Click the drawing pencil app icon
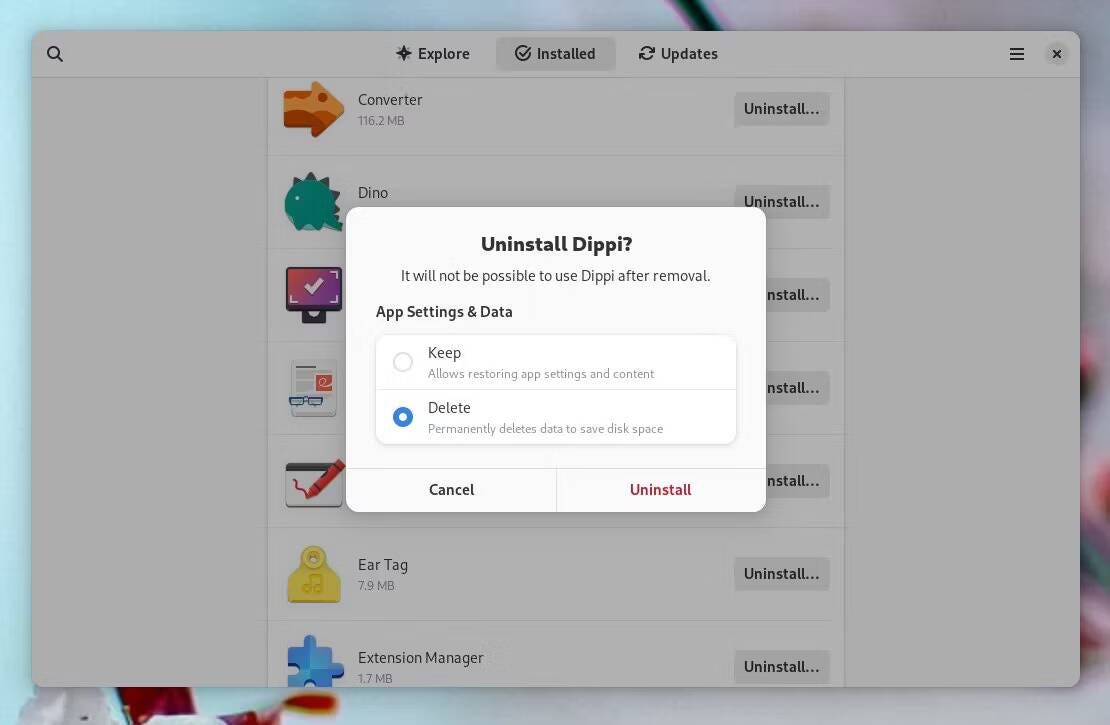This screenshot has height=725, width=1110. point(315,483)
